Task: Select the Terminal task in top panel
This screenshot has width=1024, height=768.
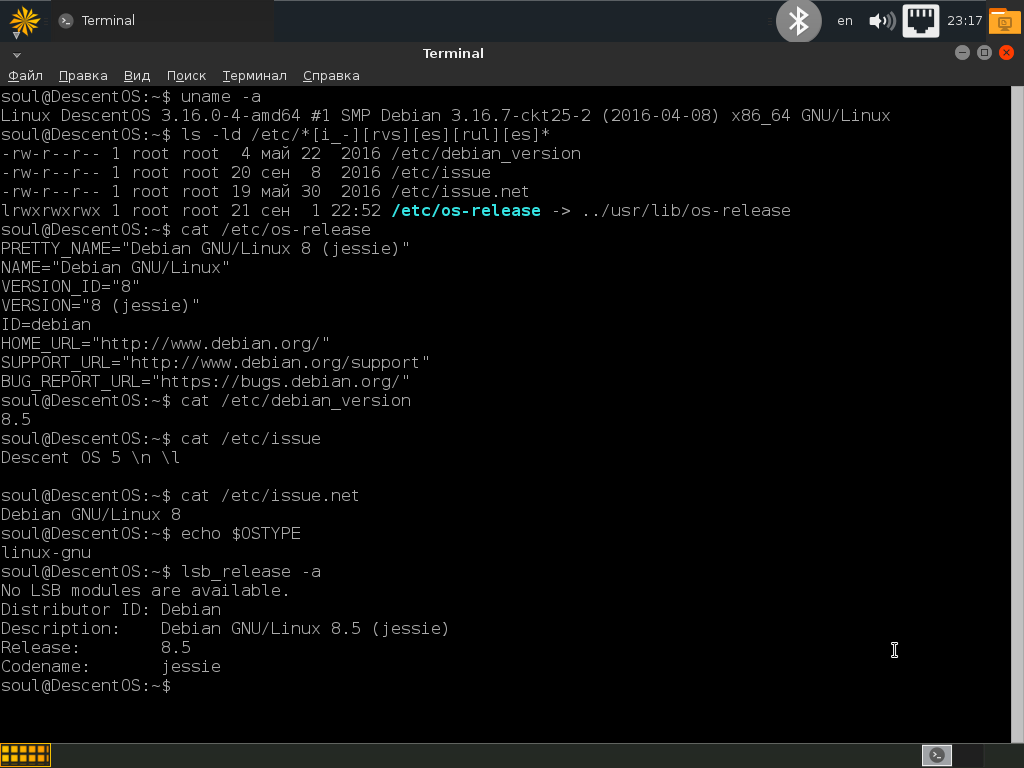Action: 162,21
